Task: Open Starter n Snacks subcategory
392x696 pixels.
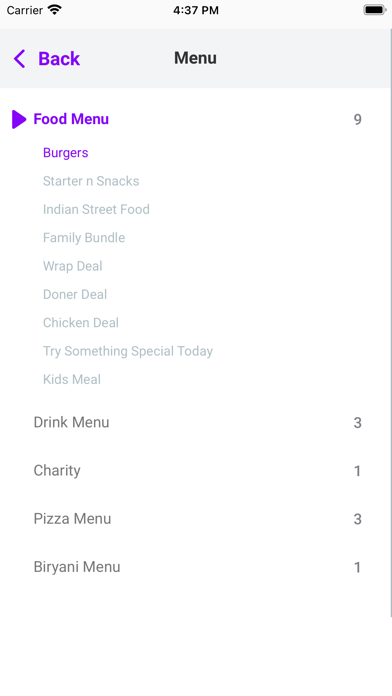Action: tap(91, 181)
